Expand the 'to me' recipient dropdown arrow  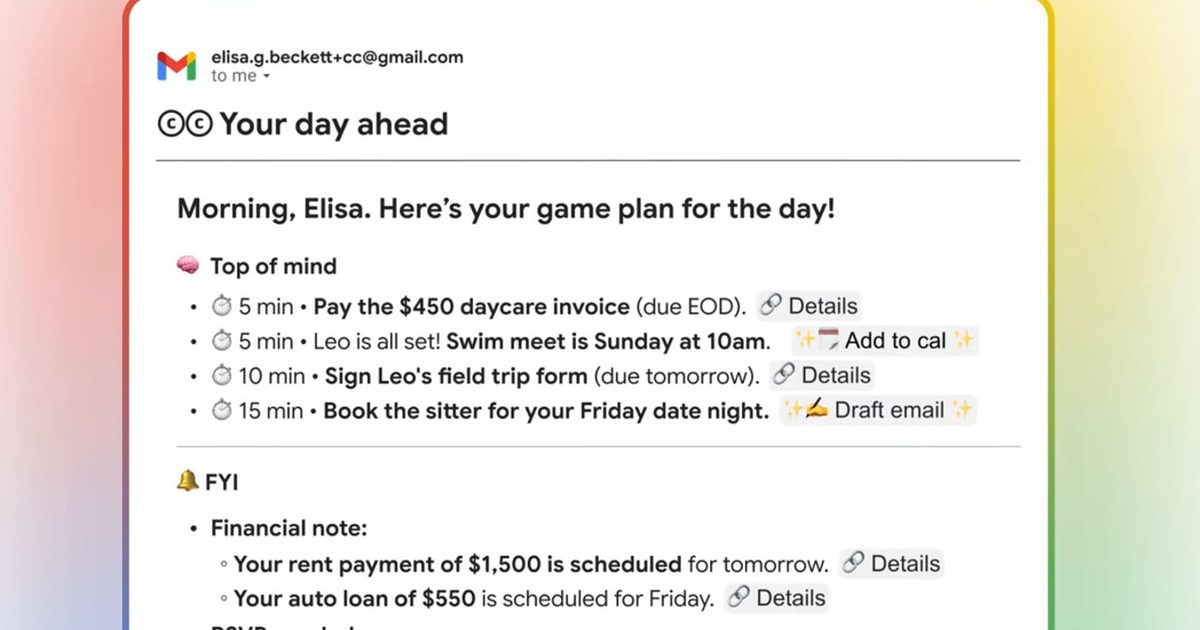tap(267, 77)
